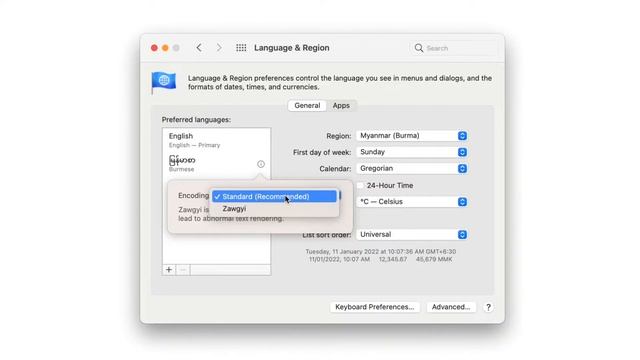The height and width of the screenshot is (360, 640).
Task: Select Burmese in preferred languages
Action: pos(216,163)
